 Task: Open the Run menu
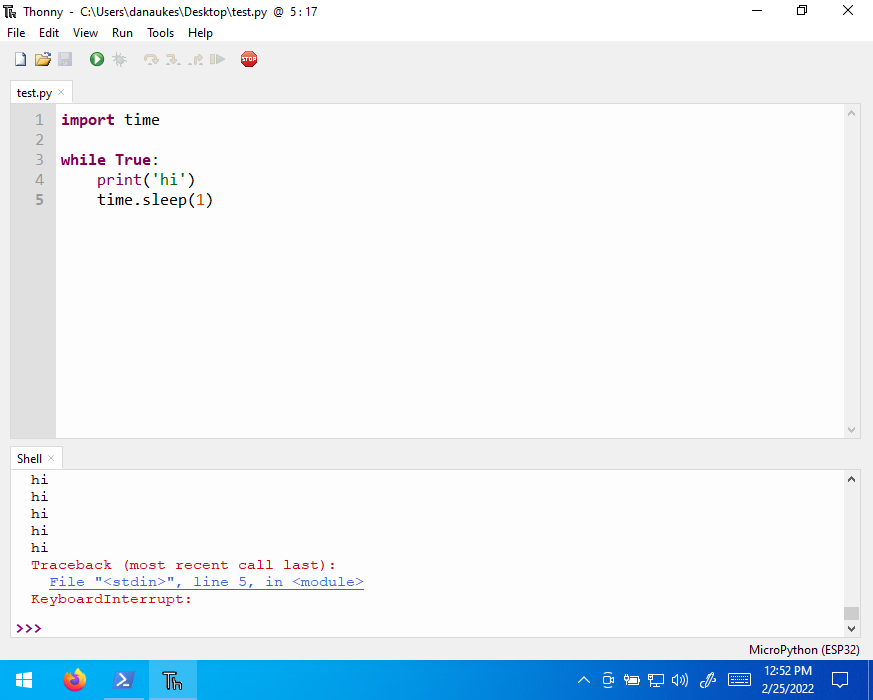122,33
